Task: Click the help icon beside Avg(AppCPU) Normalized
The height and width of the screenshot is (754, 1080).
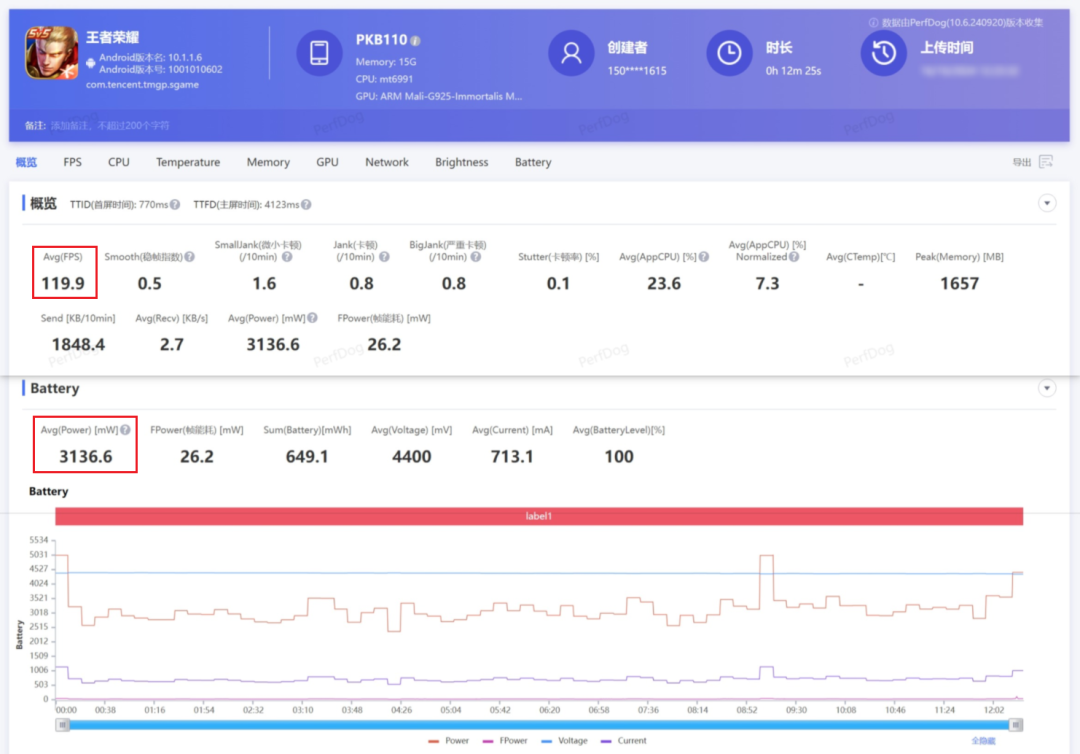Action: click(793, 257)
